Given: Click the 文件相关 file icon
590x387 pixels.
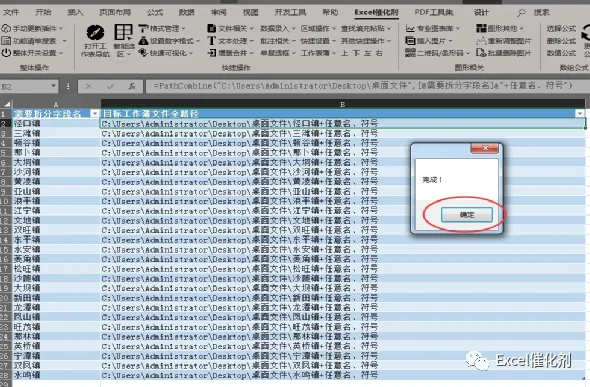Looking at the screenshot, I should tap(212, 29).
